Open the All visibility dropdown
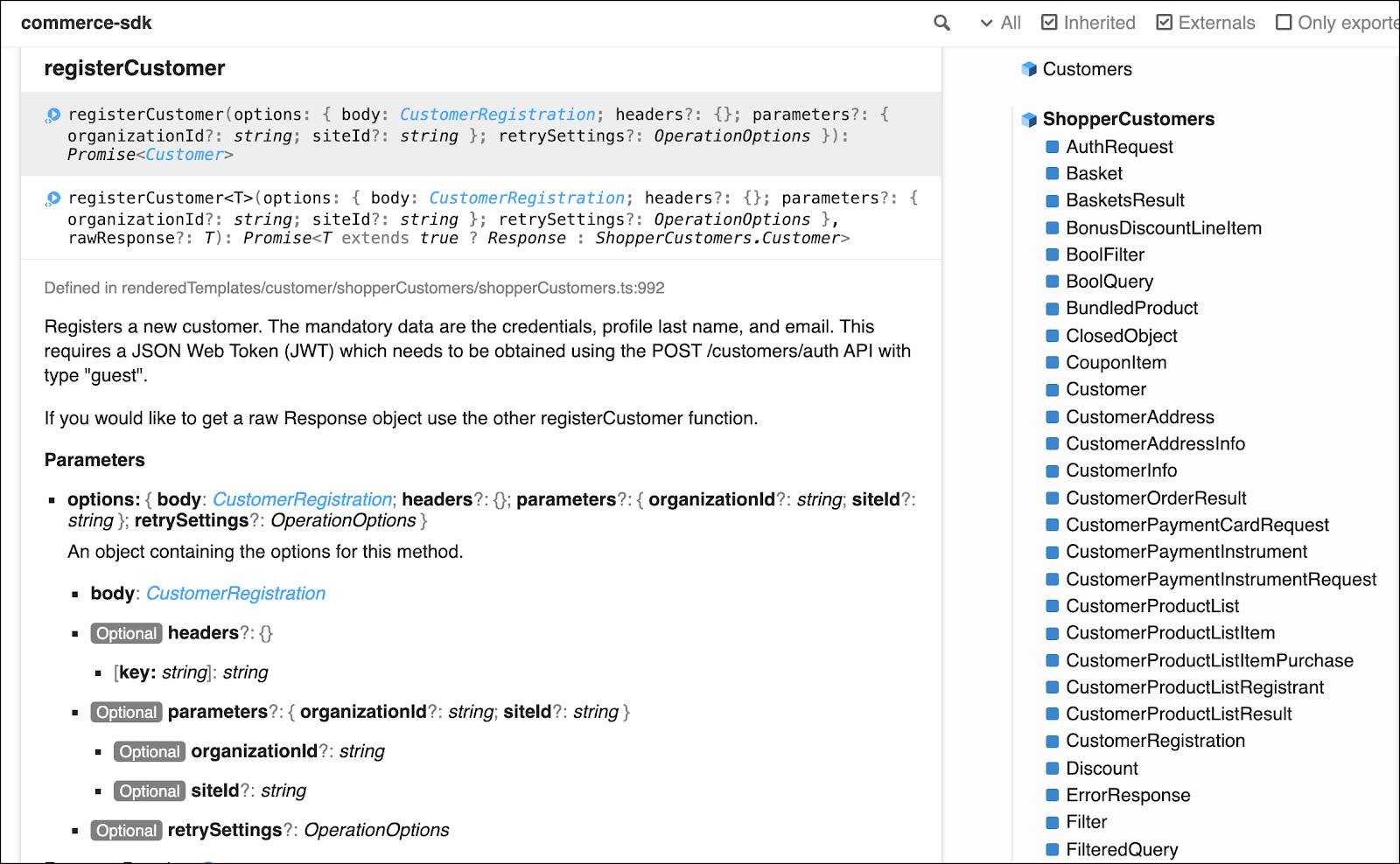1400x864 pixels. [1001, 23]
